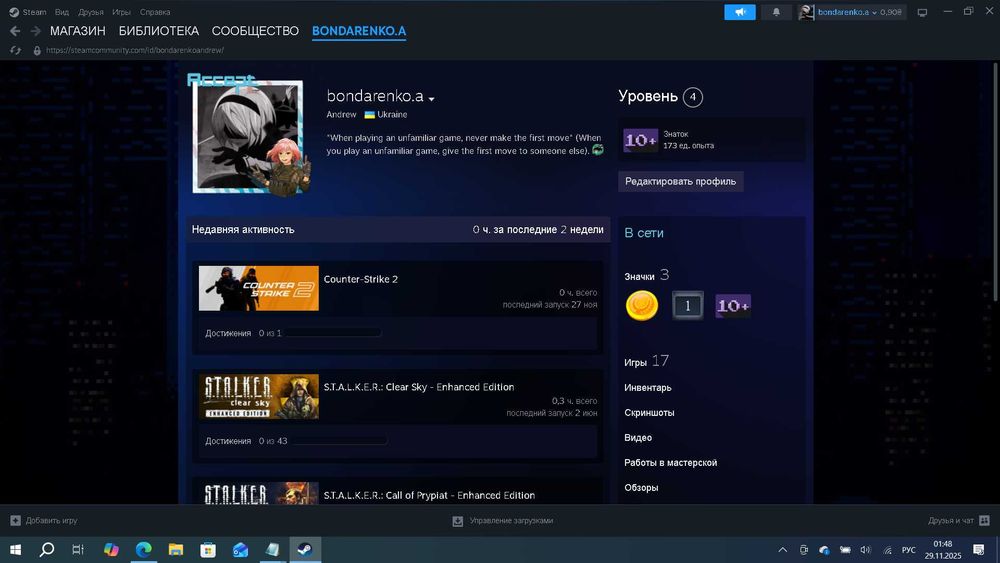Click S.T.A.L.K.E.R. Clear Sky thumbnail
This screenshot has width=1000, height=563.
point(258,397)
